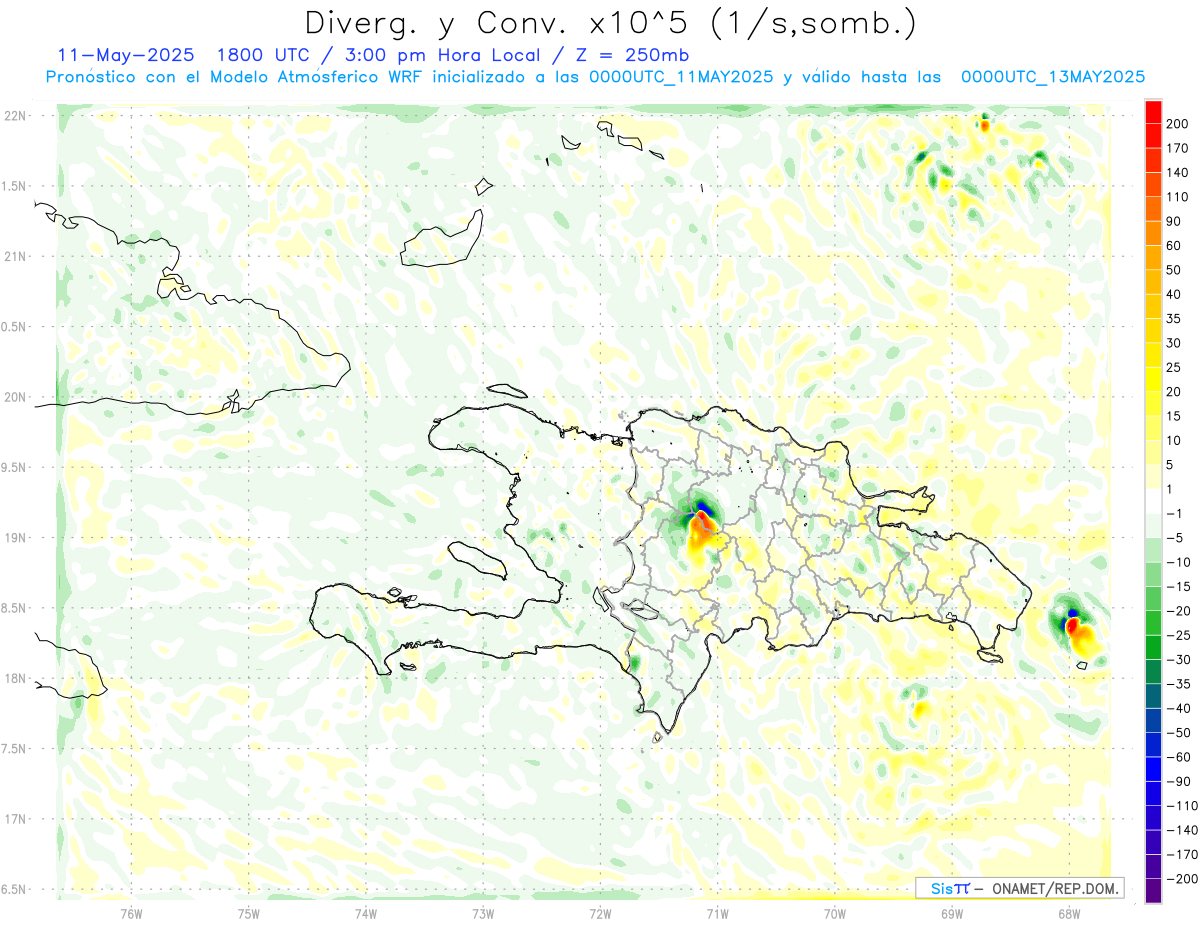Image resolution: width=1200 pixels, height=927 pixels.
Task: Click the 9.5N latitude label
Action: click(13, 467)
